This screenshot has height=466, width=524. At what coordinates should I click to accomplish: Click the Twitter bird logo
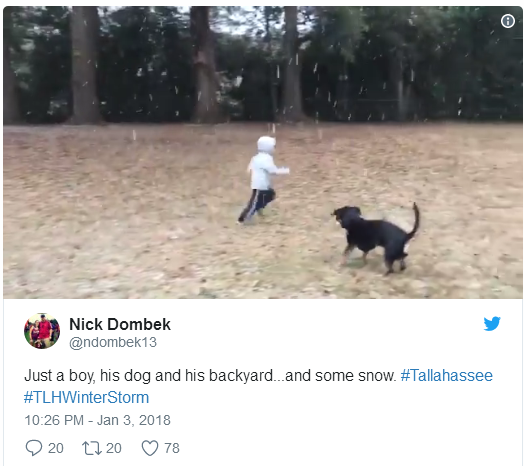492,324
